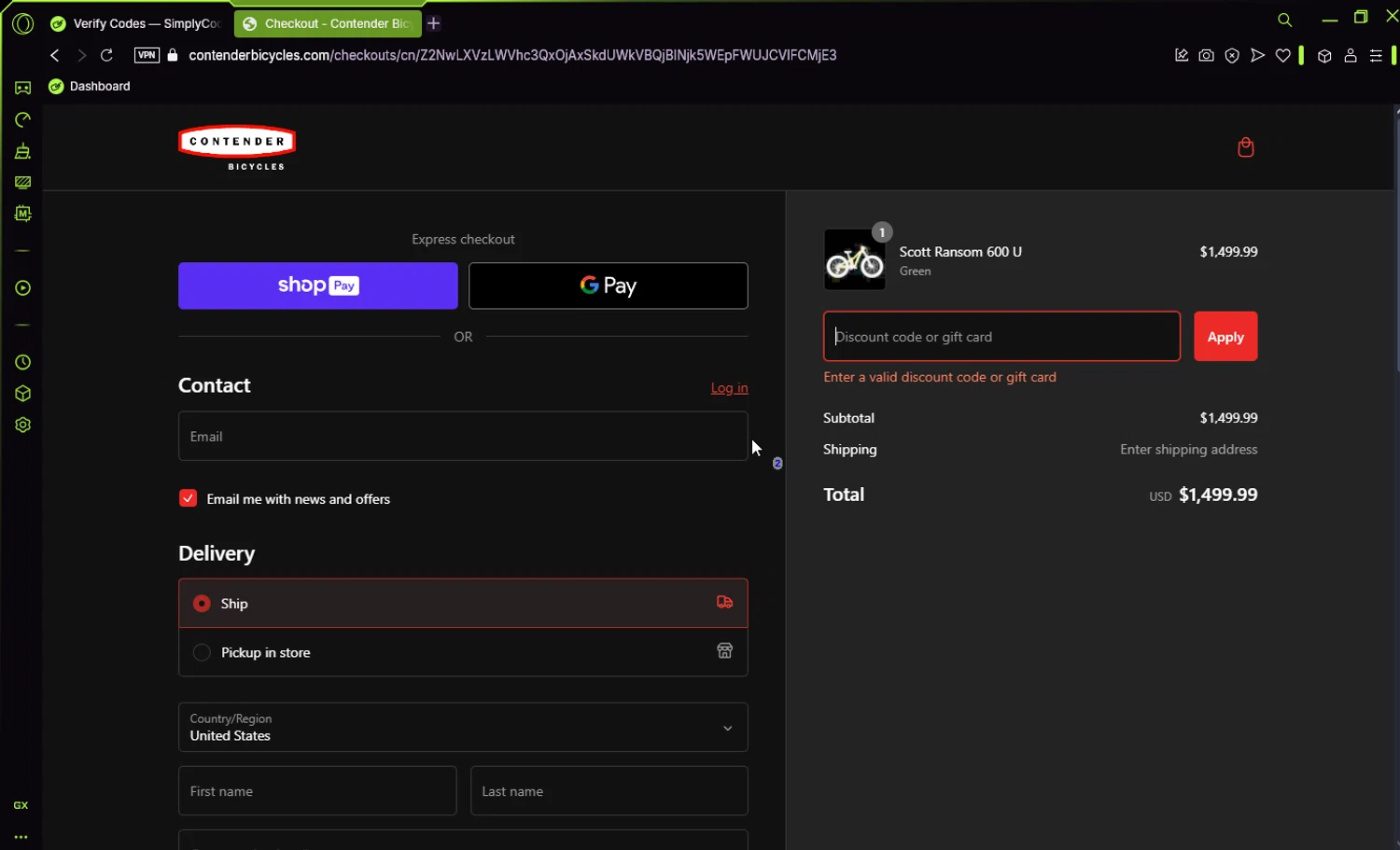Click the Scott Ransom 600 U bike thumbnail
Image resolution: width=1400 pixels, height=850 pixels.
(x=854, y=259)
